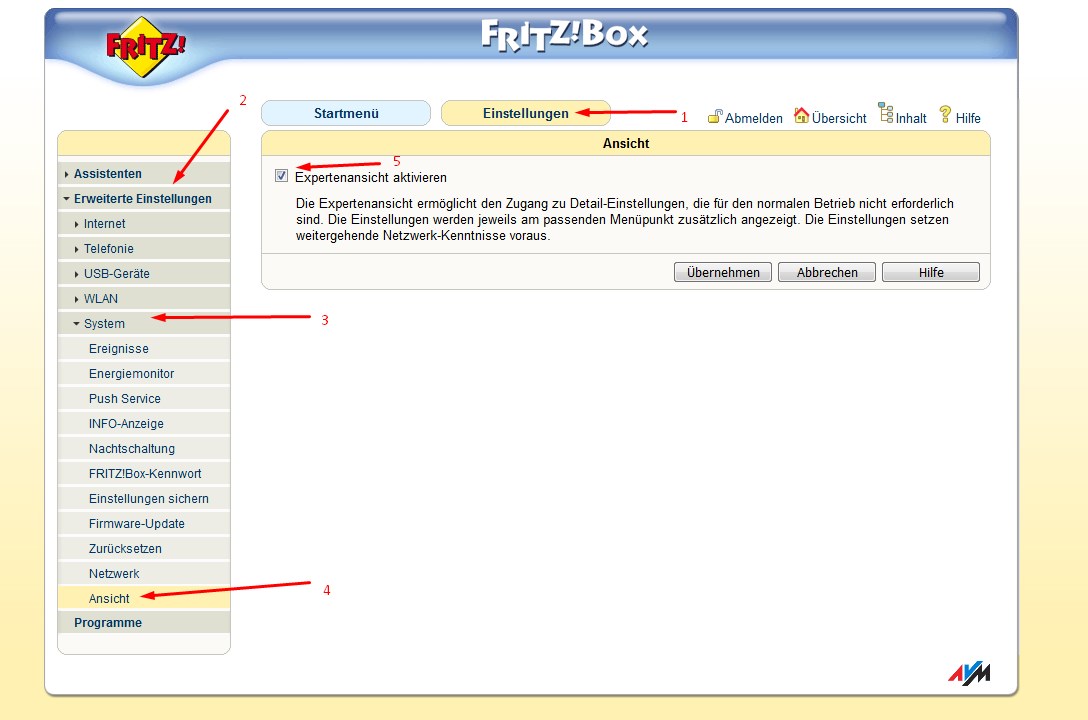
Task: Open the Push Service menu entry
Action: (144, 398)
